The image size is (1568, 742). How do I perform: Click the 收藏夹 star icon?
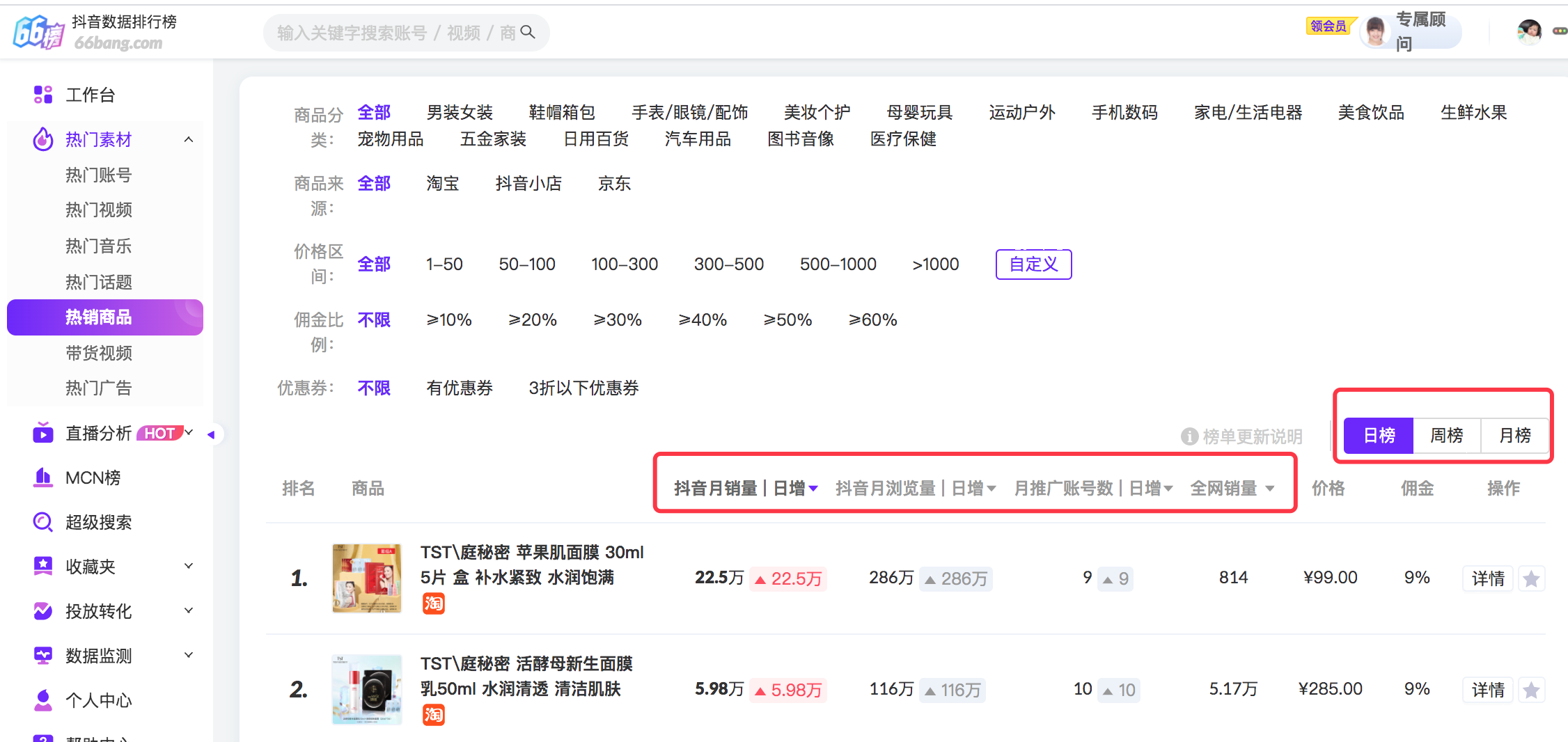coord(43,567)
